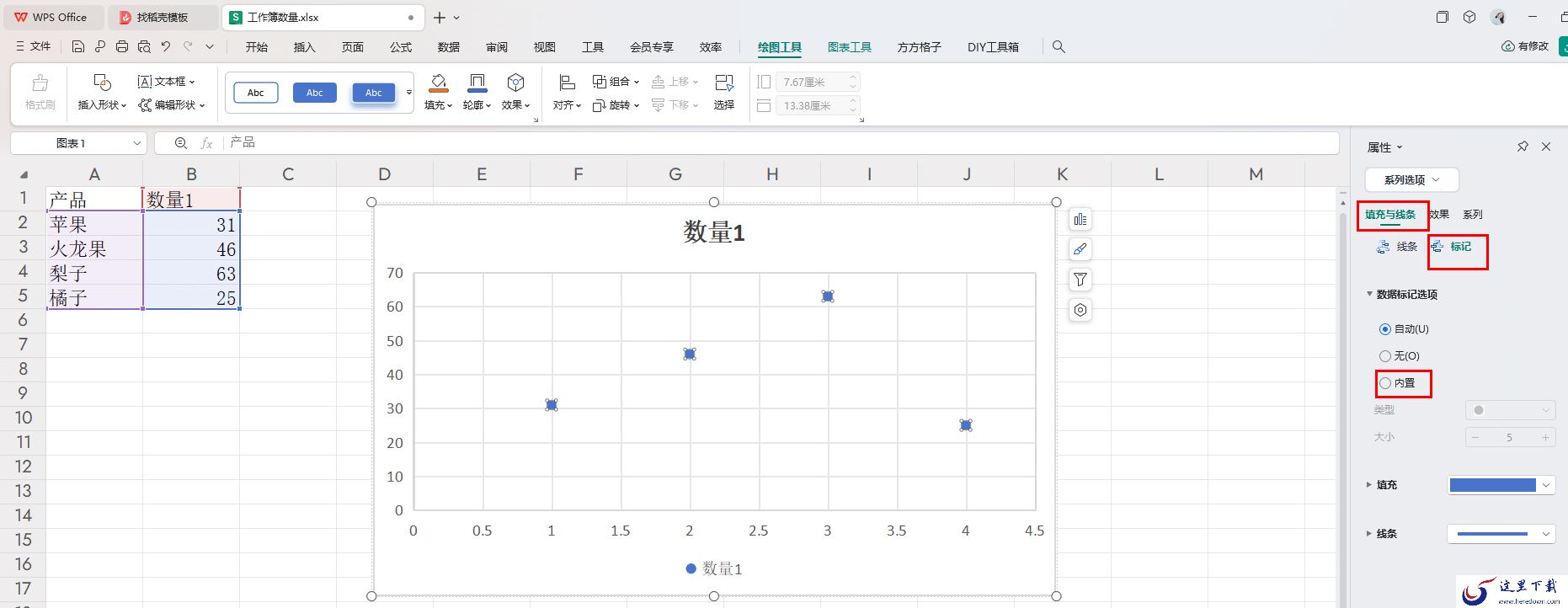
Task: Click Edit Shape (编辑形状) tool
Action: point(172,105)
